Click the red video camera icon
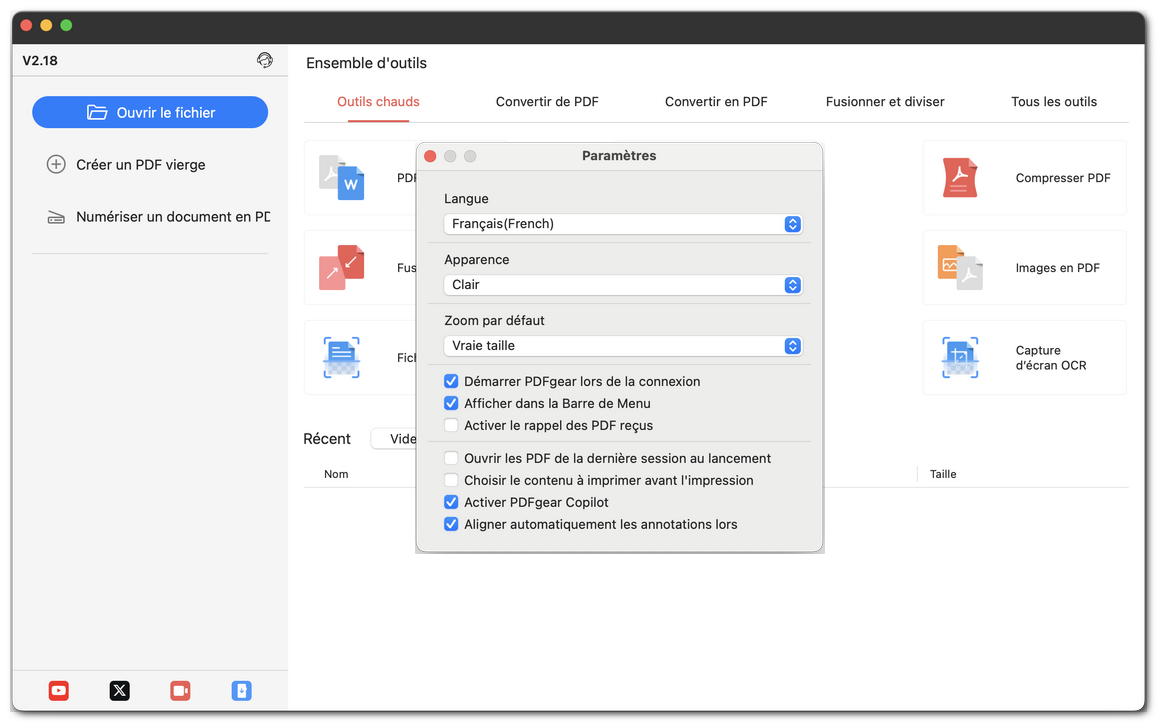The image size is (1158, 723). tap(180, 690)
